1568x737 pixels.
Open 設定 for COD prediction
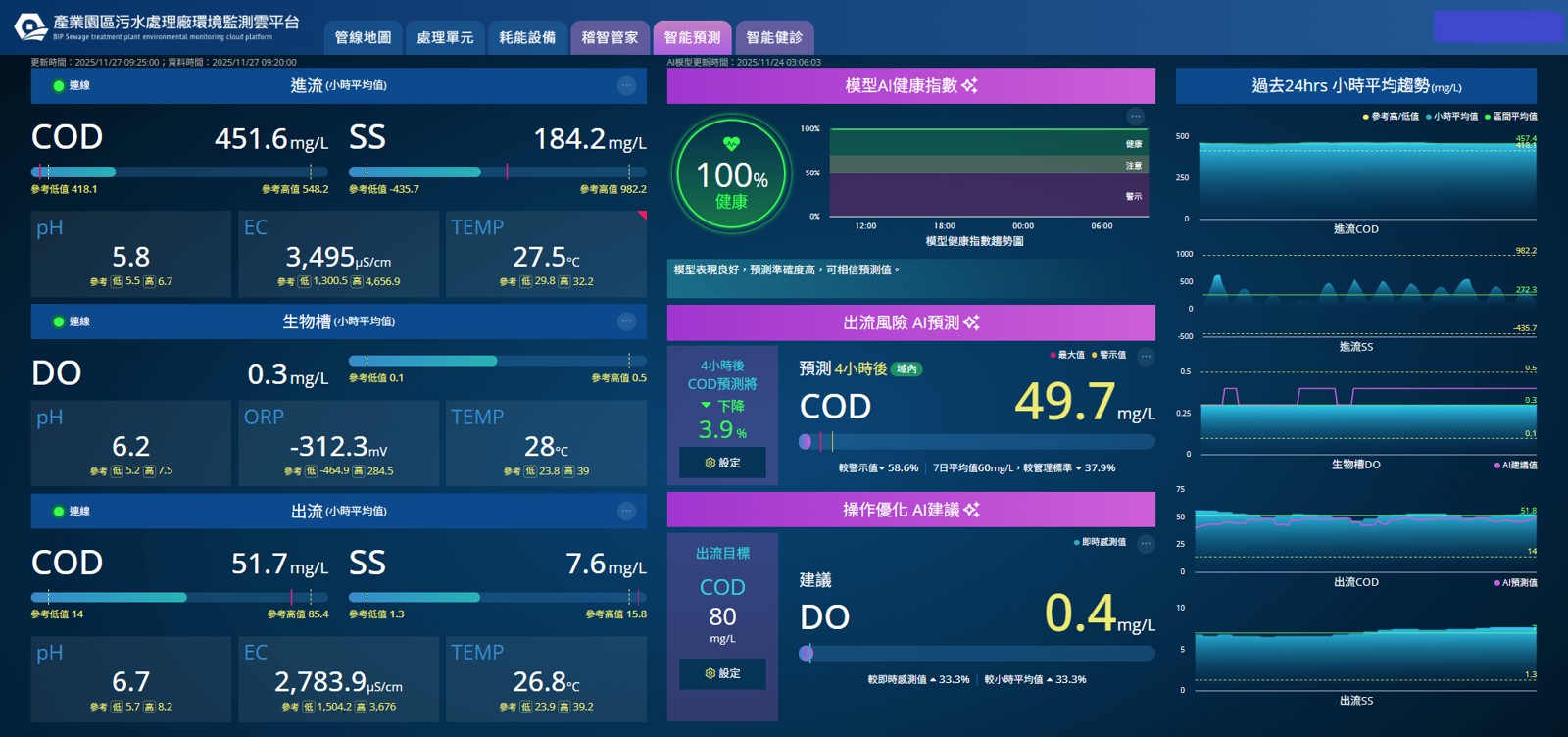[722, 463]
